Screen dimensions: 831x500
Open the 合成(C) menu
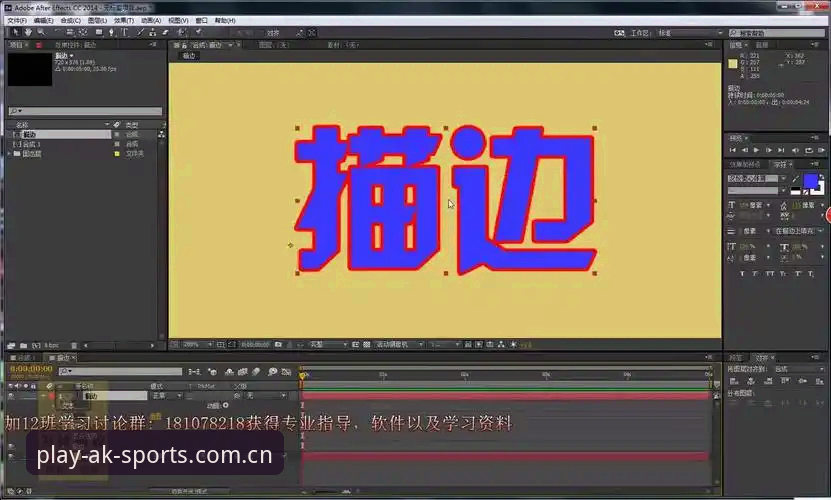[70, 21]
